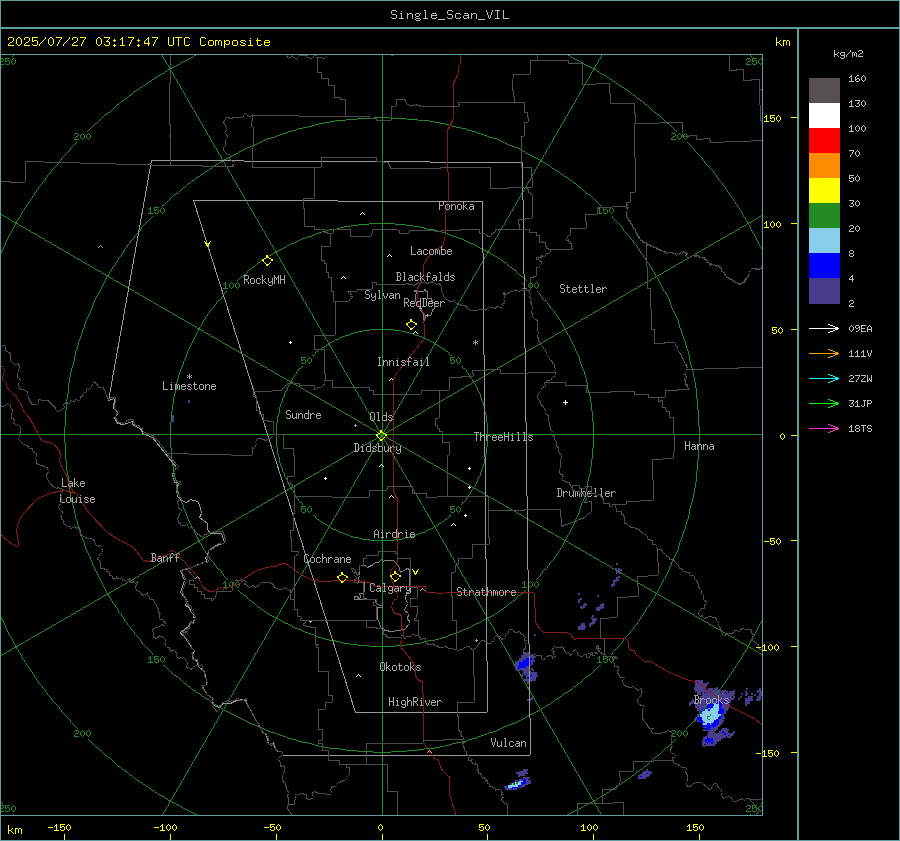
Task: Click the white 09EA arrow in legend
Action: [824, 328]
